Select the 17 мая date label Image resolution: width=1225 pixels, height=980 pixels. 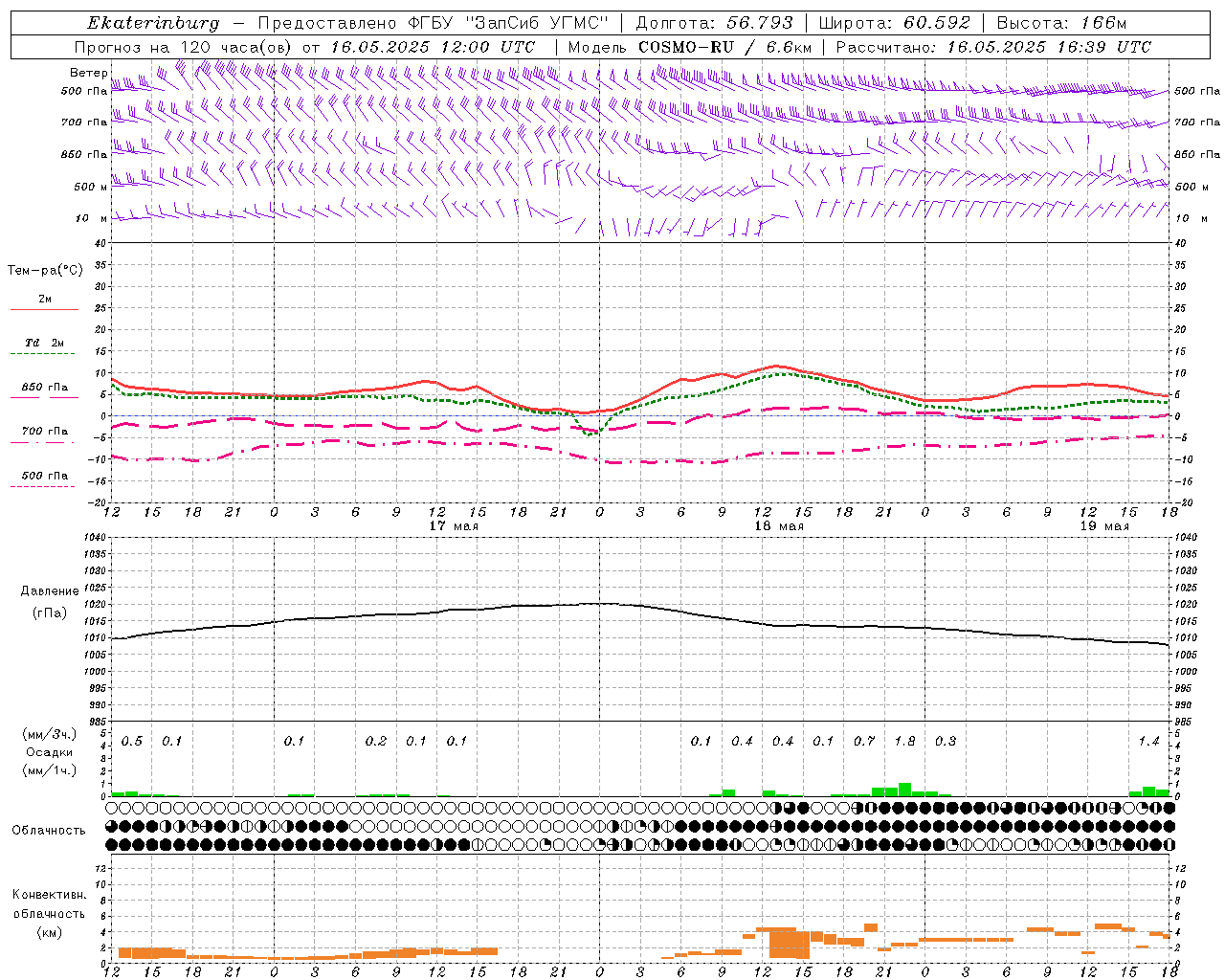454,526
